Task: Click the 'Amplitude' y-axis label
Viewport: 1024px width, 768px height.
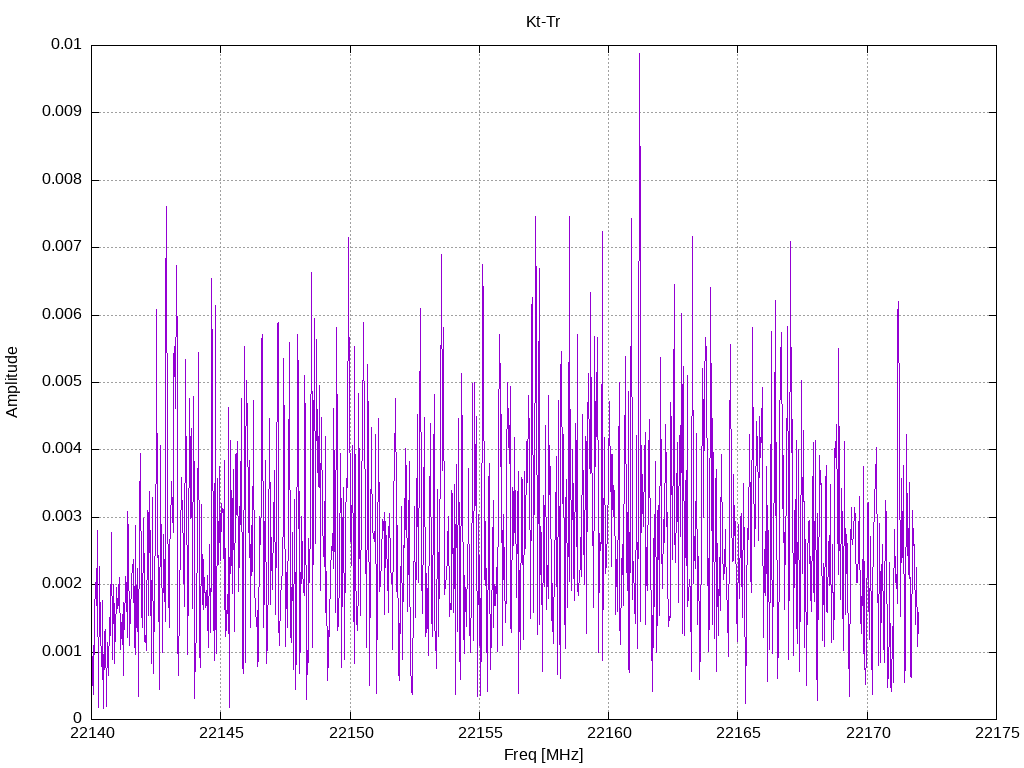Action: pyautogui.click(x=12, y=382)
